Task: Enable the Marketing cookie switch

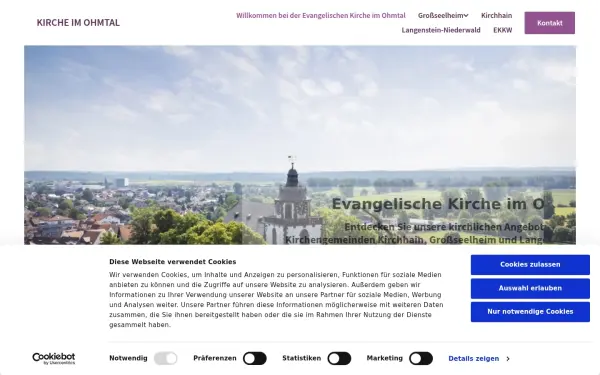Action: [421, 359]
